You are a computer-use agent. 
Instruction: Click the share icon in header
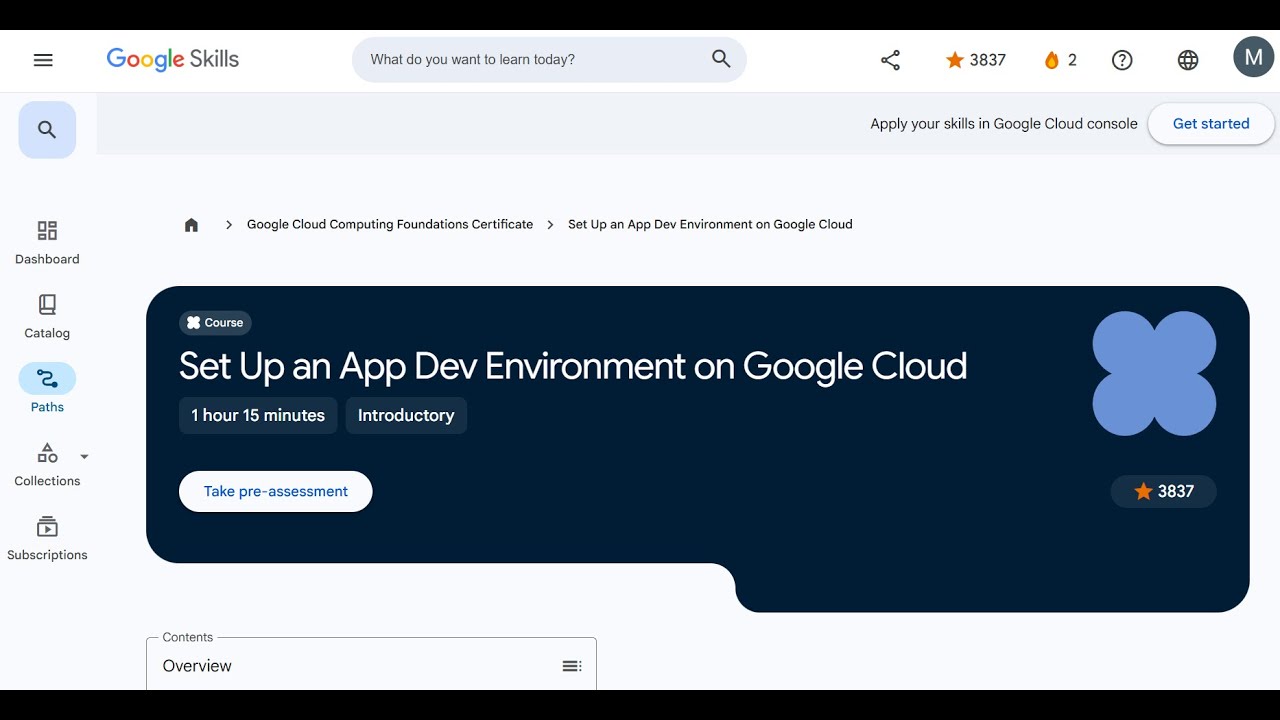click(x=890, y=60)
